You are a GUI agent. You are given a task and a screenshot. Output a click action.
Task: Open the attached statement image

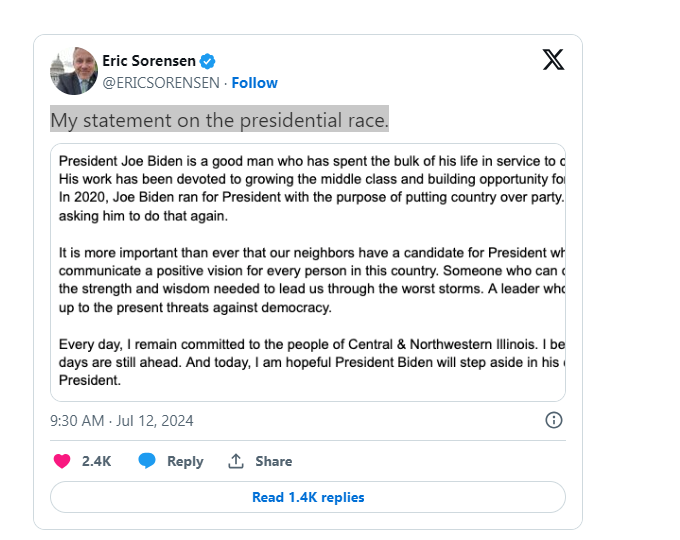[308, 272]
